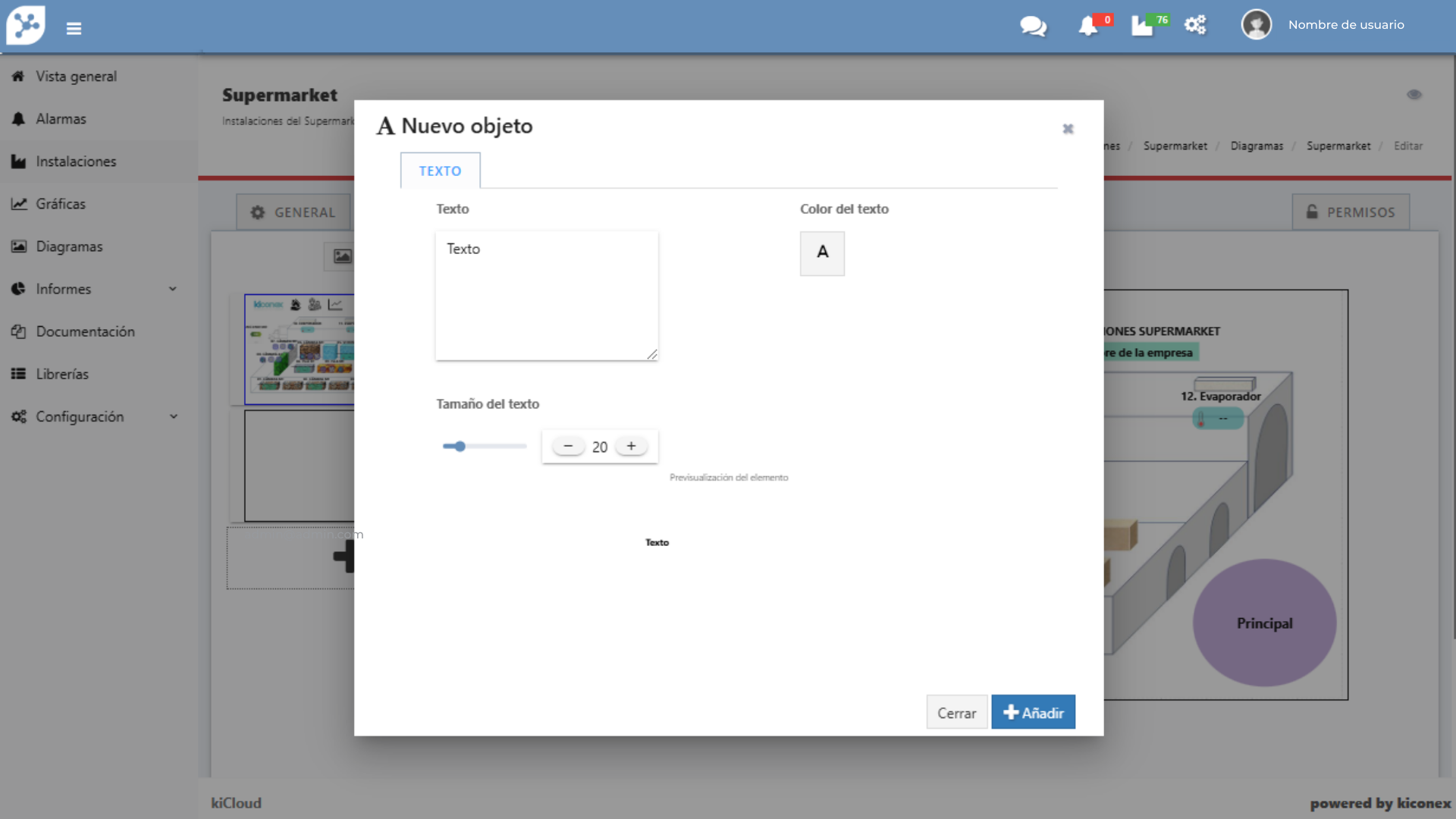Go to Alarmas in the sidebar
The width and height of the screenshot is (1456, 819).
(61, 119)
